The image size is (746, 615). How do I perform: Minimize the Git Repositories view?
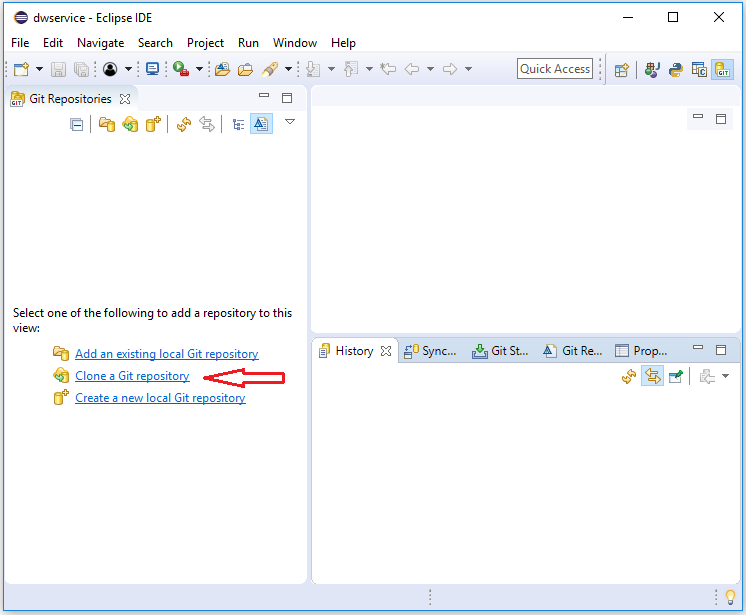(264, 96)
